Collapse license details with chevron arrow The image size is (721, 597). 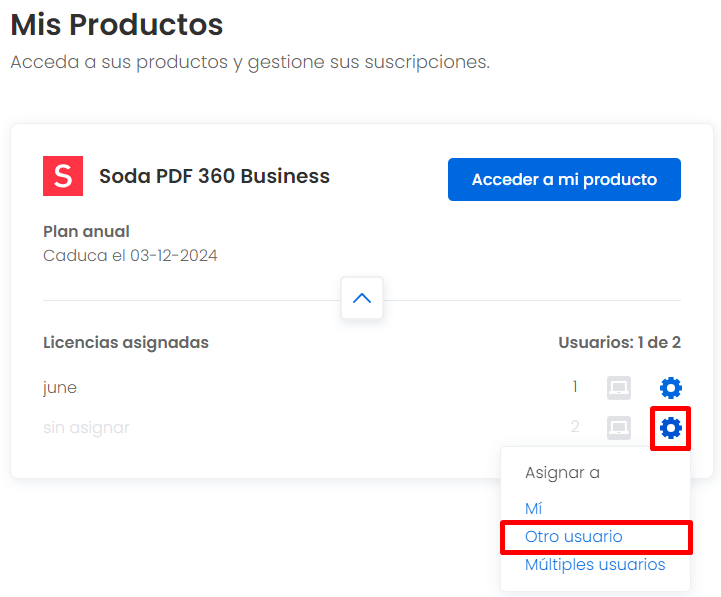pos(362,298)
